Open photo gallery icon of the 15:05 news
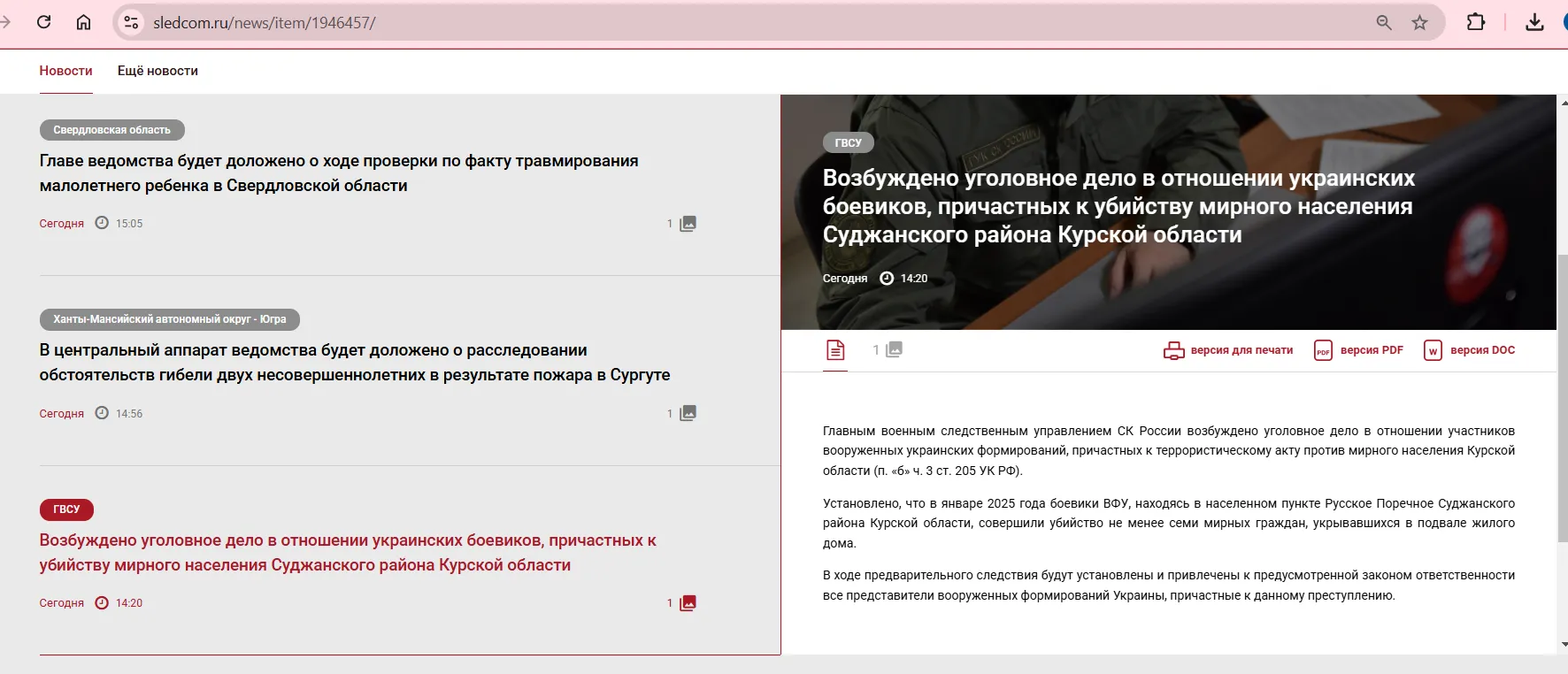The width and height of the screenshot is (1568, 674). tap(688, 224)
